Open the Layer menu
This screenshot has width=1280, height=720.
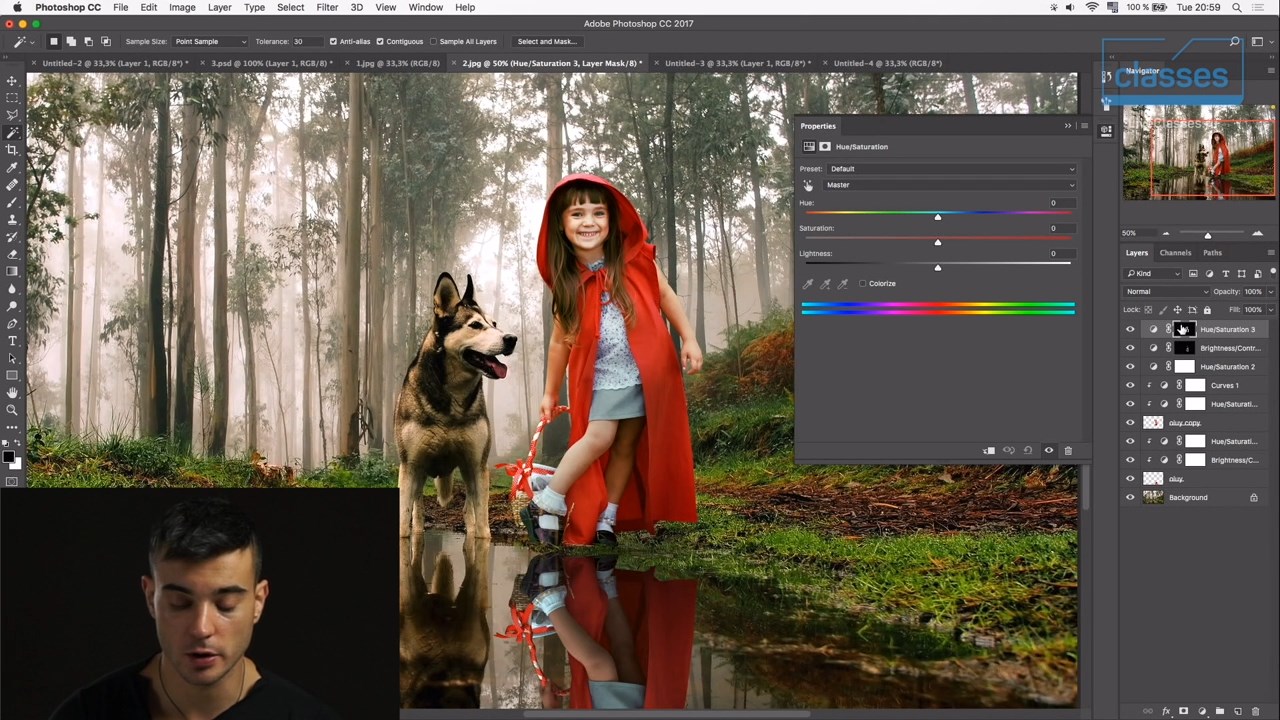tap(219, 7)
